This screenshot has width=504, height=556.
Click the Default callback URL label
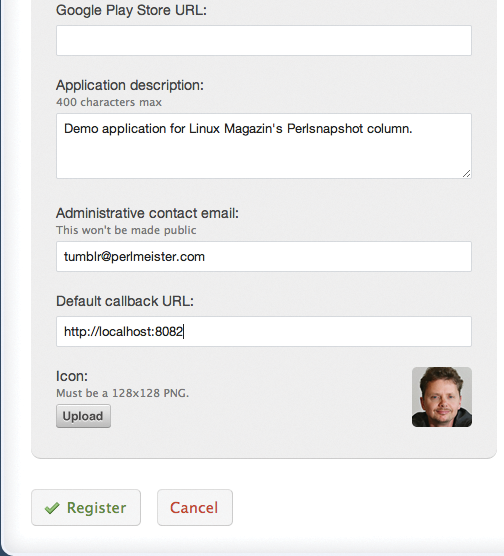125,301
